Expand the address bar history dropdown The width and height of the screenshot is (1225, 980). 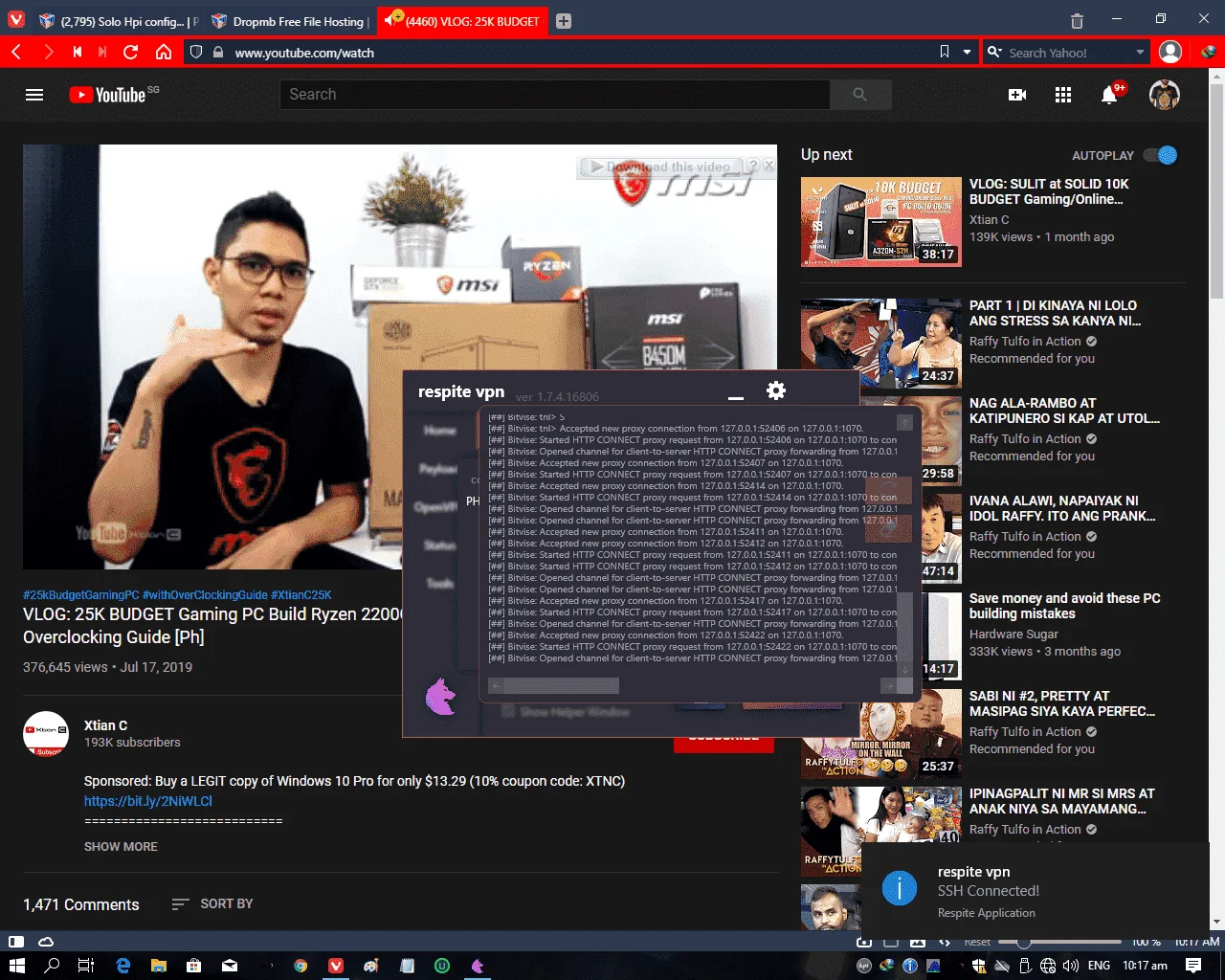pos(968,53)
